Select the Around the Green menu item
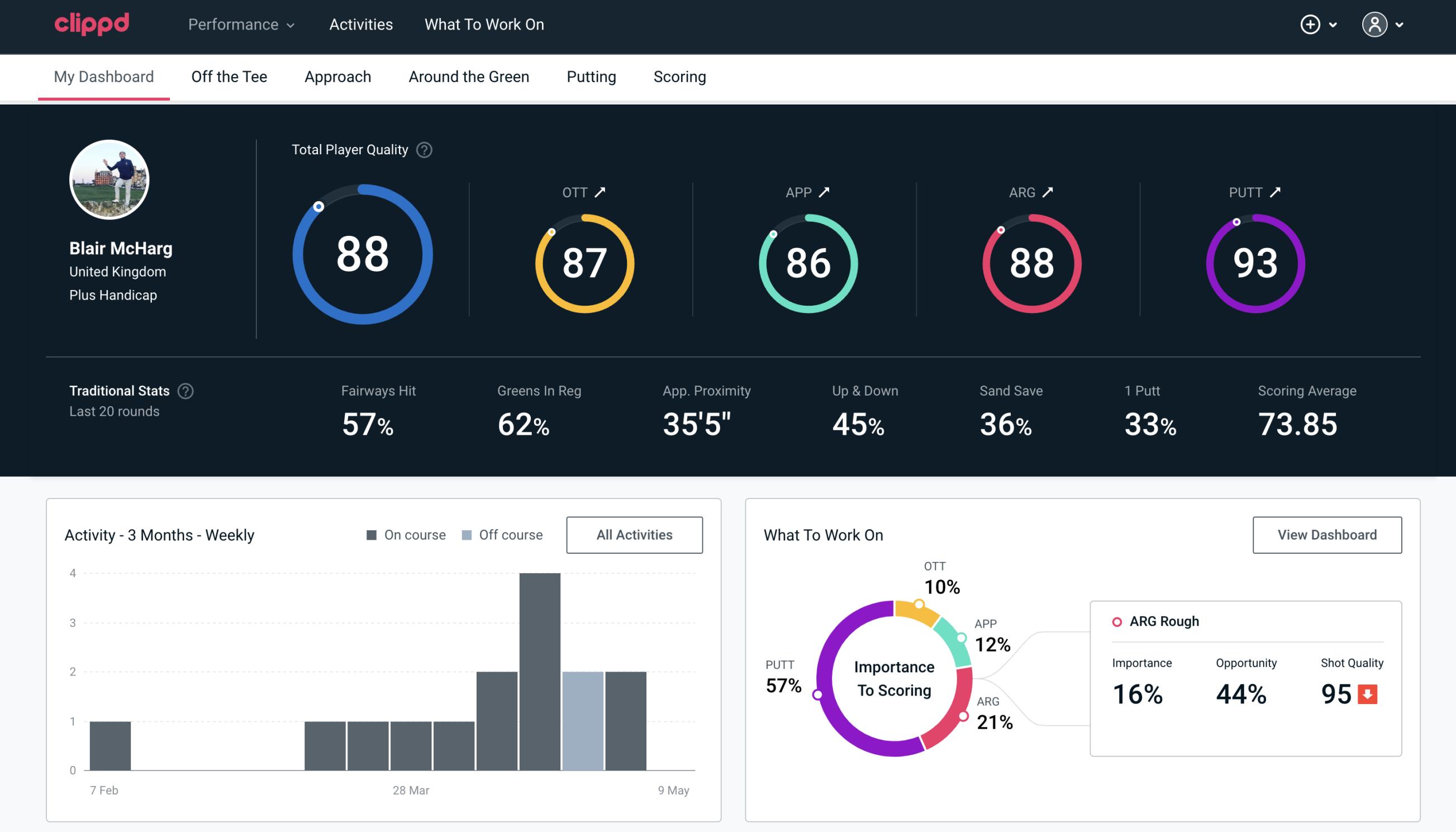Screen dimensions: 1456x832 click(x=468, y=77)
